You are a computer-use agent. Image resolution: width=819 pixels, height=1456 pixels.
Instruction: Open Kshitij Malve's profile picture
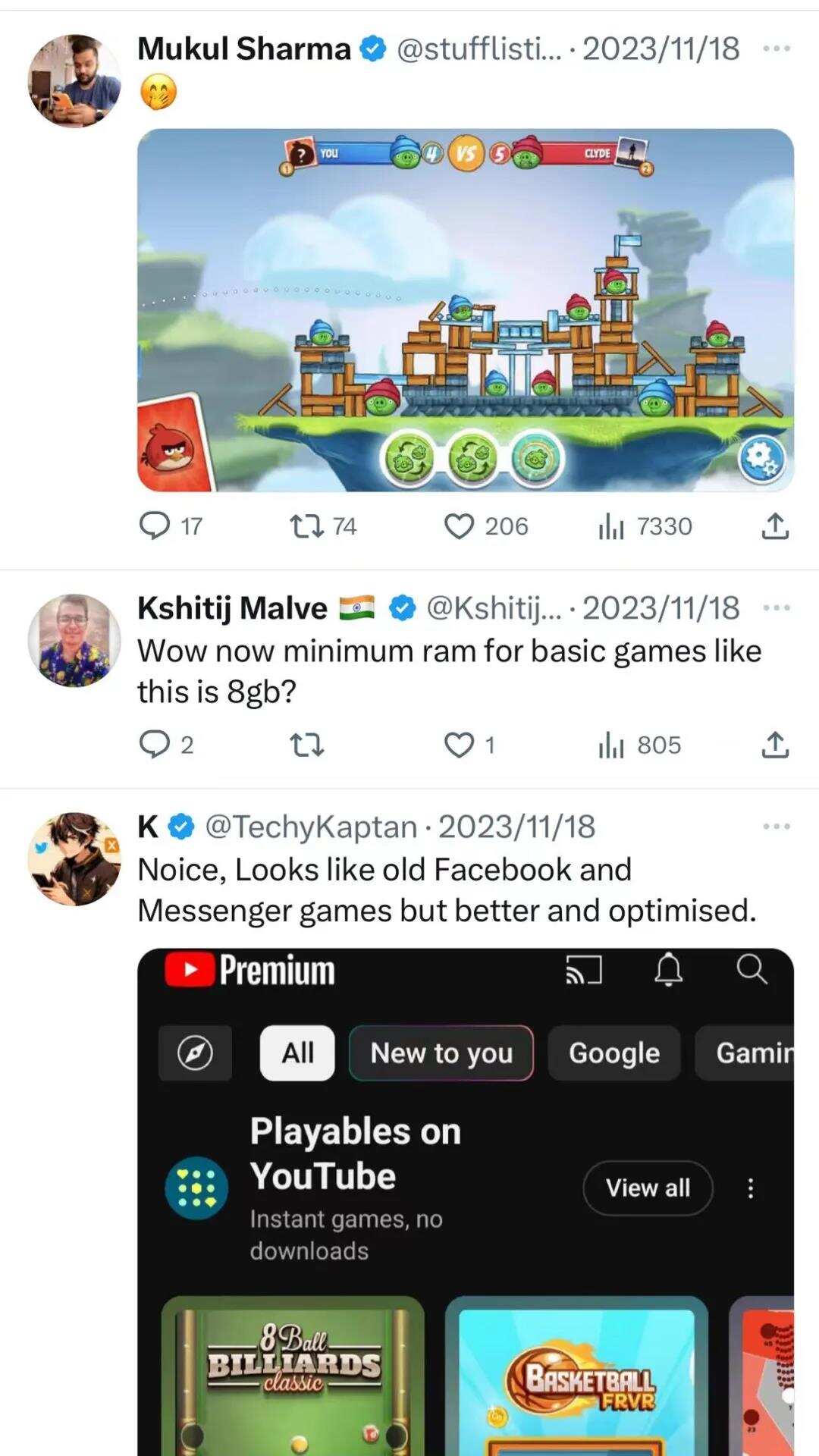[x=74, y=640]
